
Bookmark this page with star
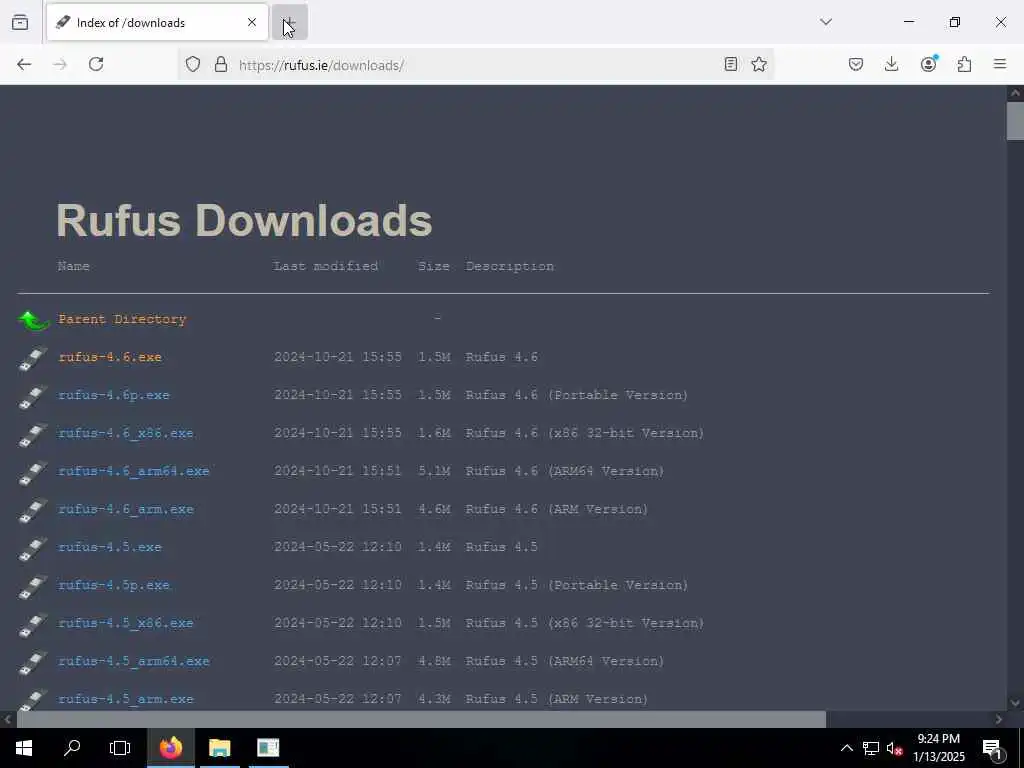(759, 64)
